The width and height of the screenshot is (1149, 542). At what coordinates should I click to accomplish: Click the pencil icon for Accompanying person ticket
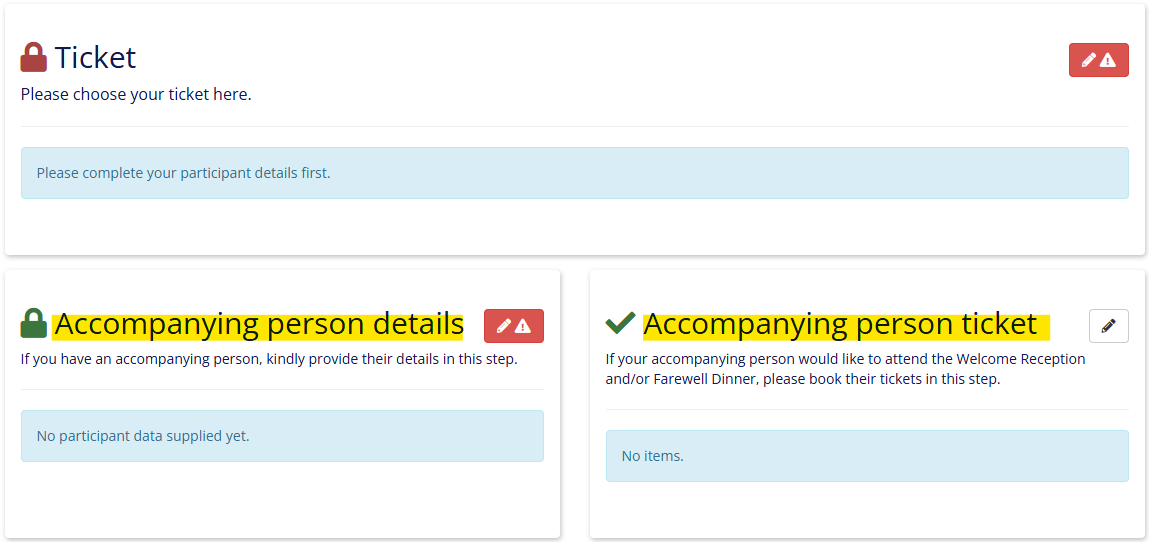click(x=1109, y=326)
